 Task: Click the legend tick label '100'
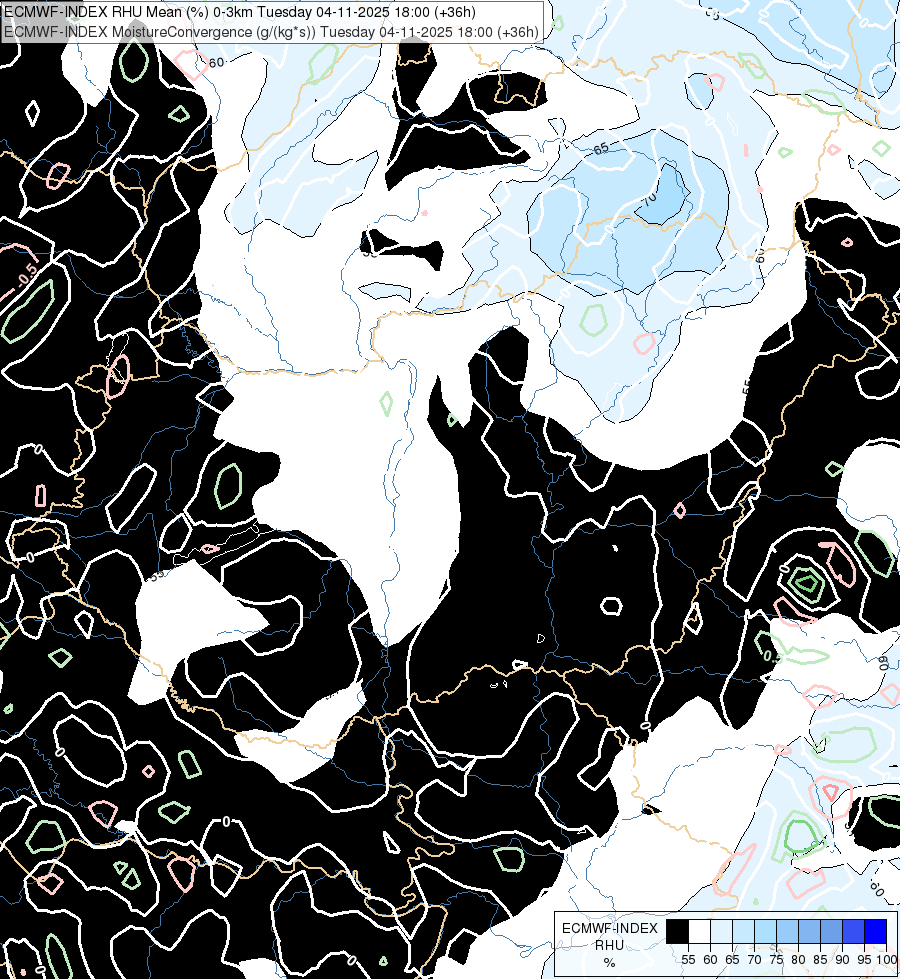[x=886, y=960]
